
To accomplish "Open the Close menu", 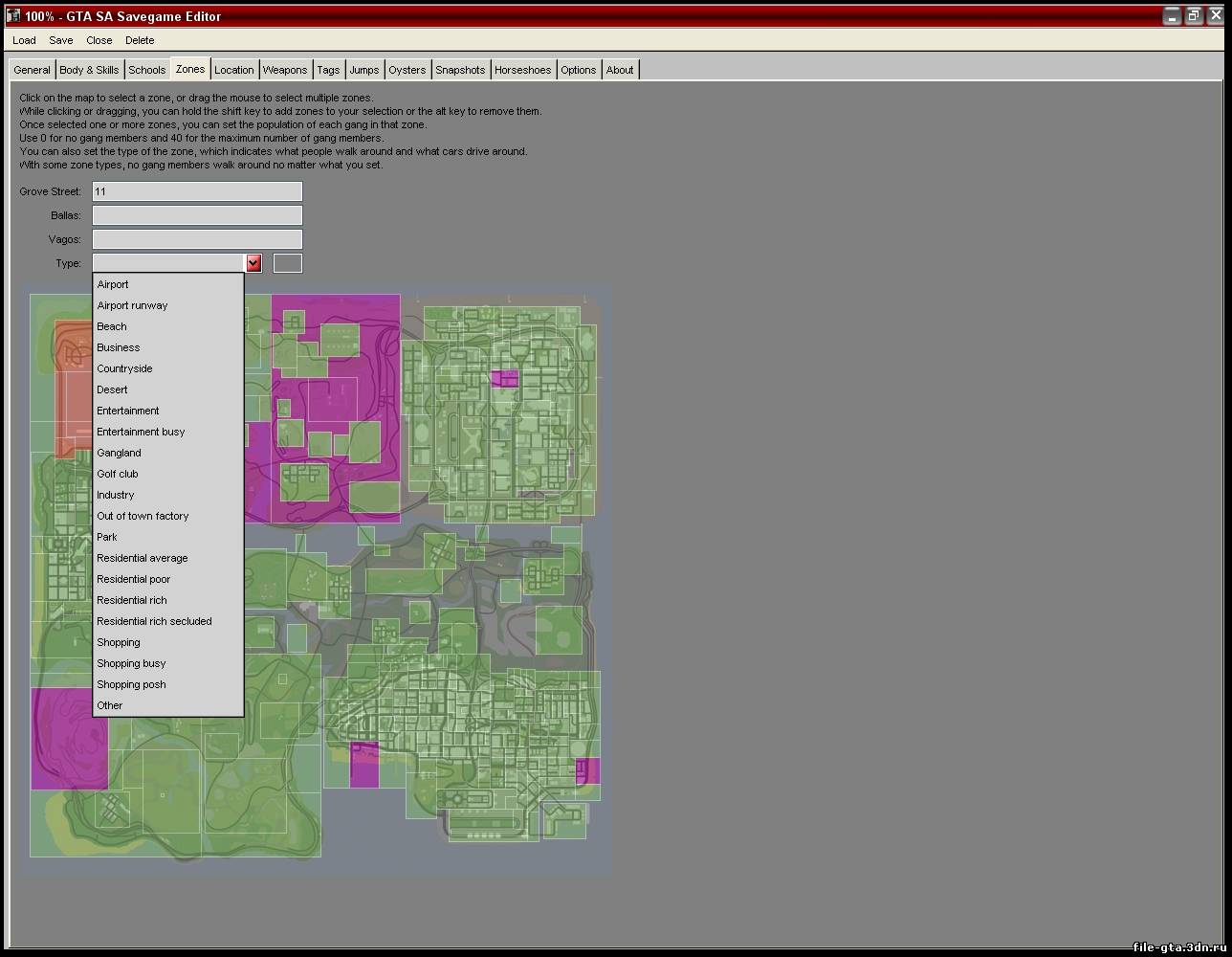I will [99, 40].
